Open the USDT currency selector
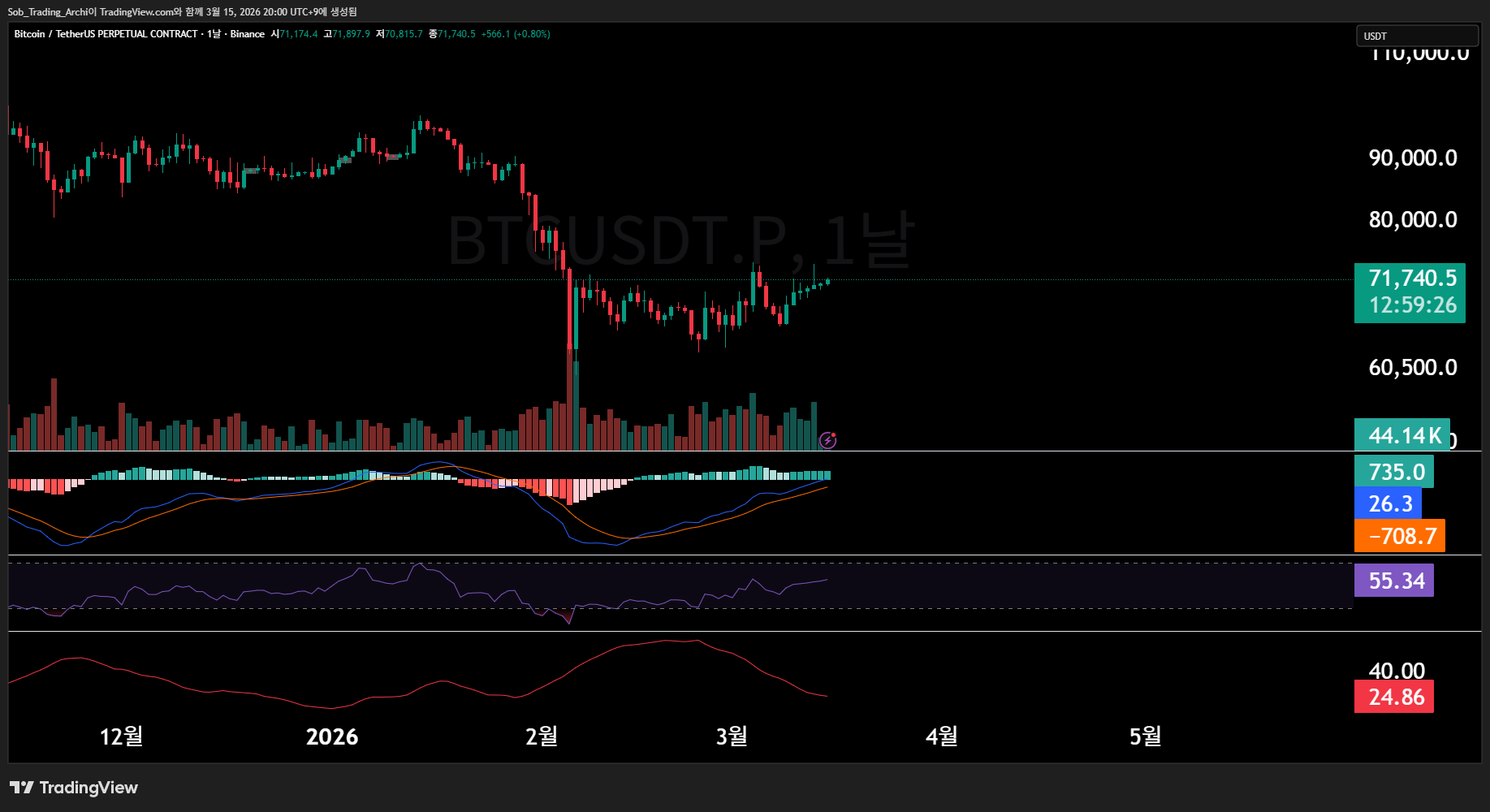Image resolution: width=1490 pixels, height=812 pixels. pyautogui.click(x=1416, y=36)
